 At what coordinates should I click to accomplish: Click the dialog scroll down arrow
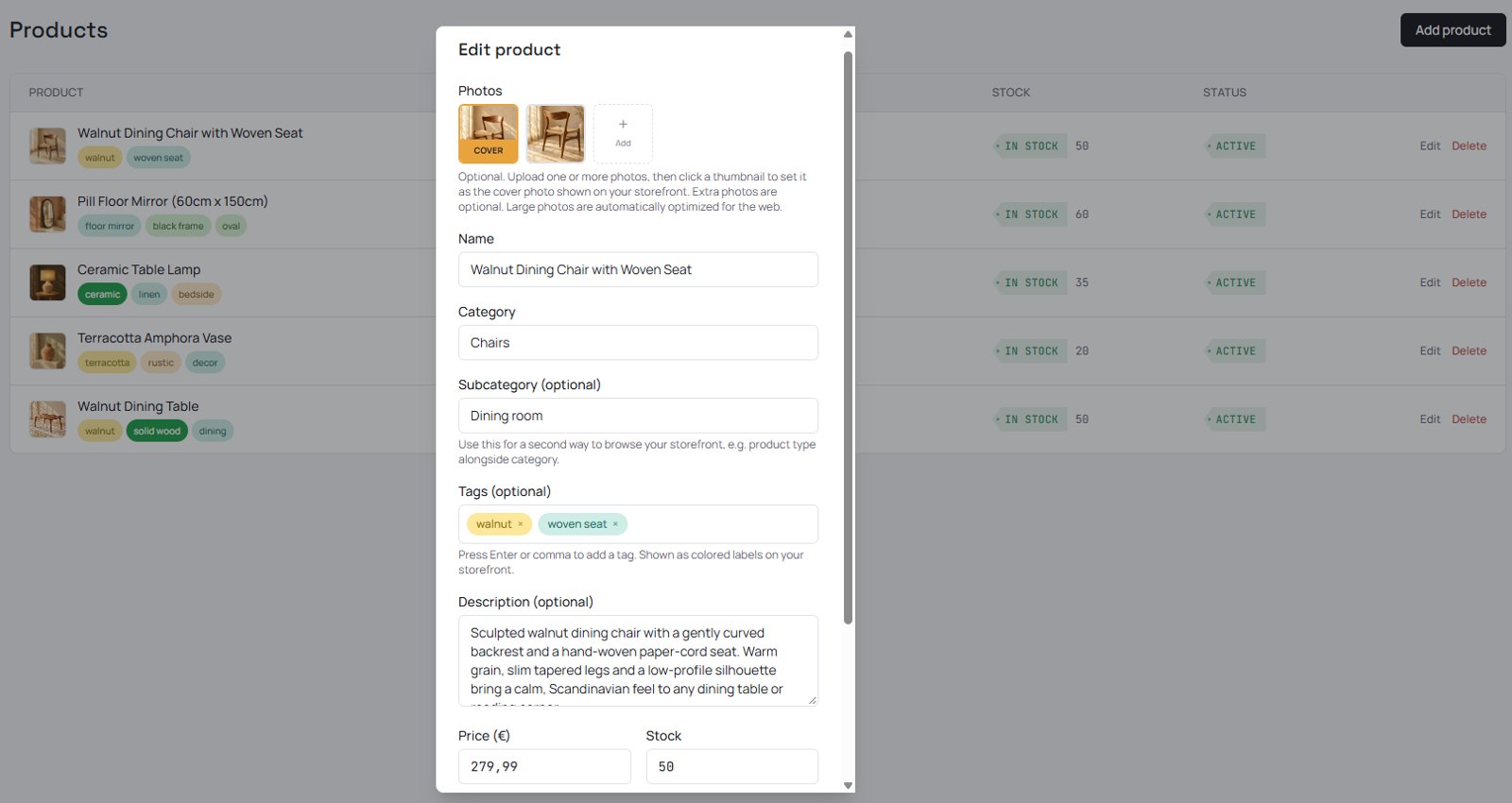(x=848, y=785)
